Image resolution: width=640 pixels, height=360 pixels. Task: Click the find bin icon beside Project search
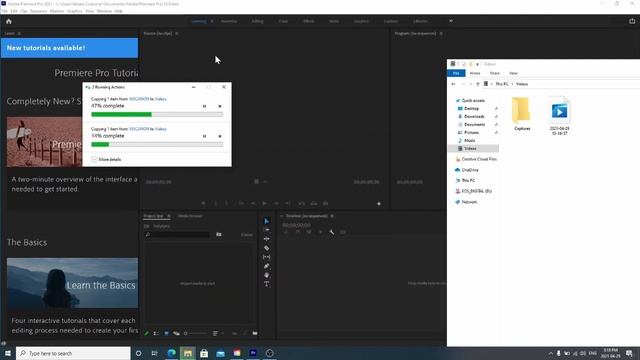click(219, 235)
